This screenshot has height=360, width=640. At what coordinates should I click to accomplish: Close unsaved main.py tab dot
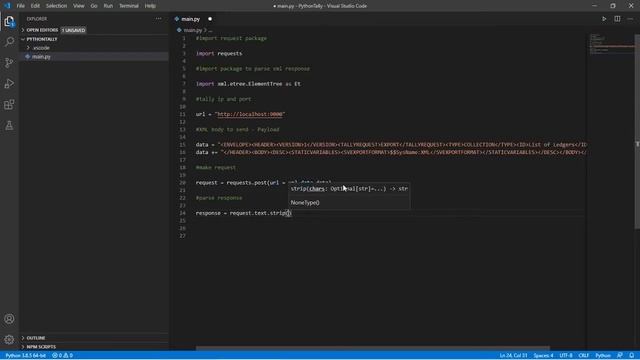210,19
